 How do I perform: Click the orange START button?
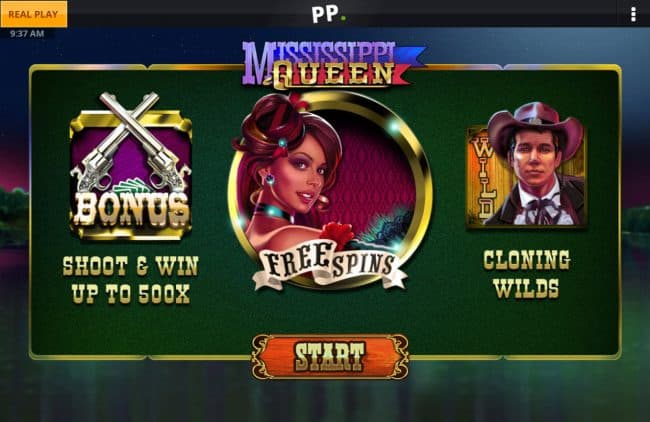pyautogui.click(x=330, y=357)
